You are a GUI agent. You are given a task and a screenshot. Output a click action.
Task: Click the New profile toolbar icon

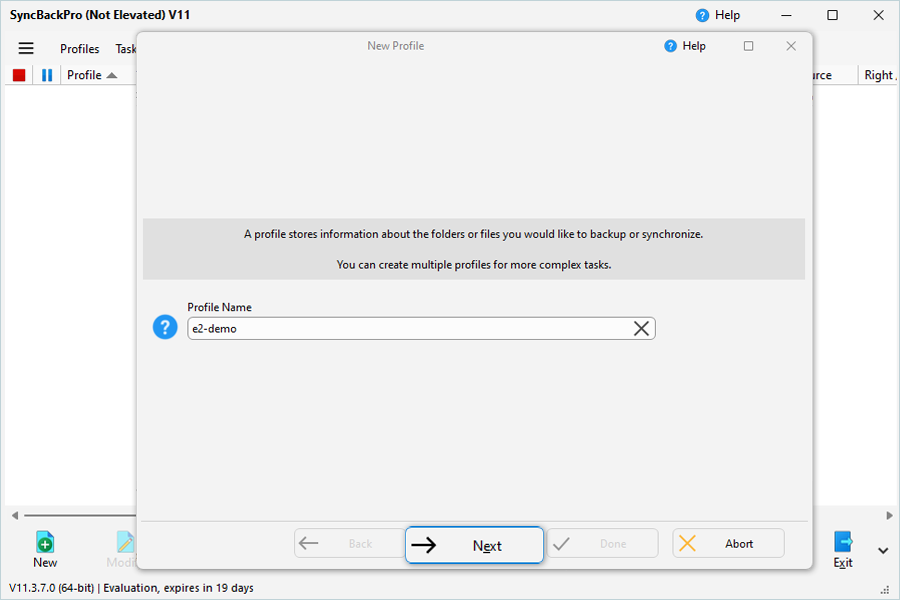[x=45, y=549]
